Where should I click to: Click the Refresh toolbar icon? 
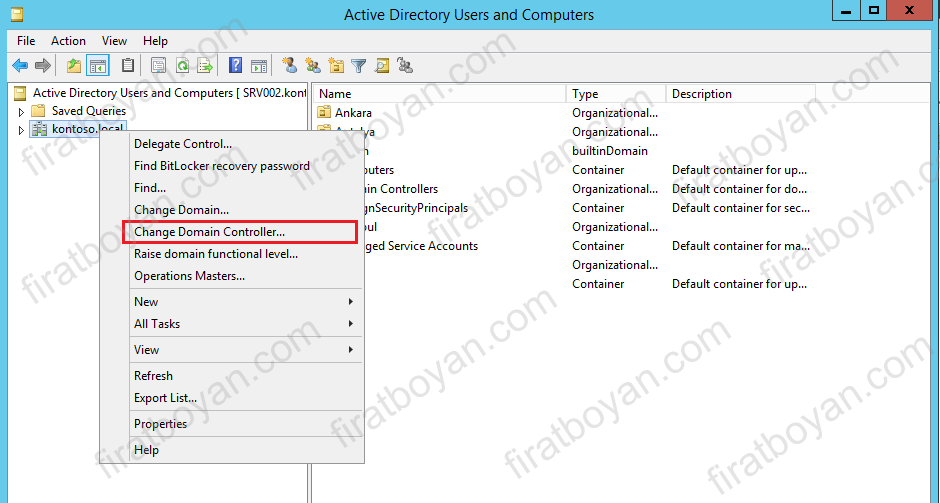182,65
